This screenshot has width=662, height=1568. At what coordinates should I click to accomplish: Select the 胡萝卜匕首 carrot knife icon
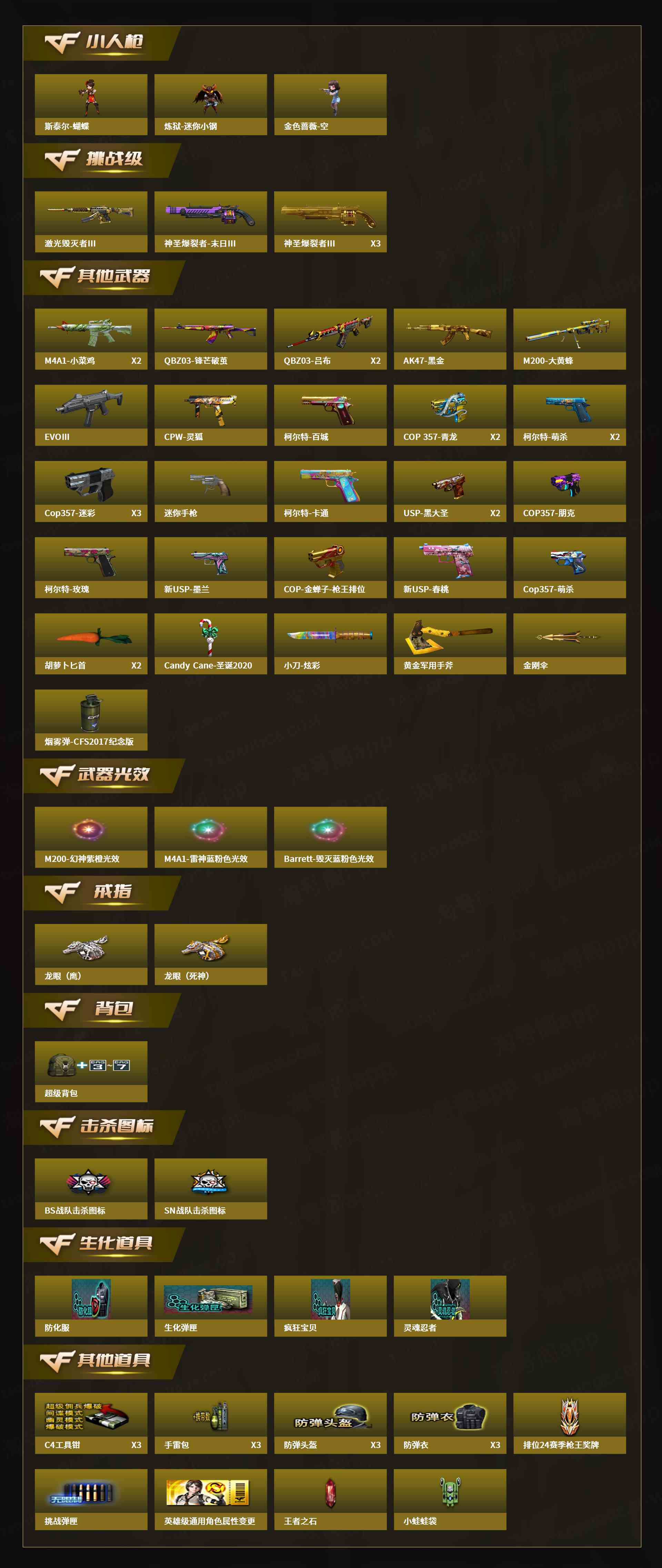91,643
